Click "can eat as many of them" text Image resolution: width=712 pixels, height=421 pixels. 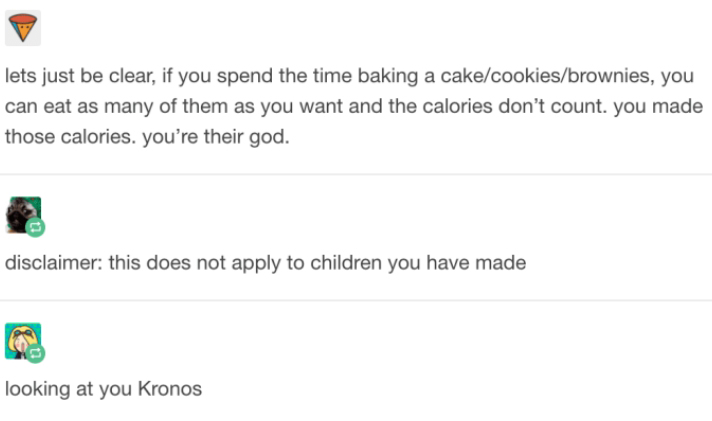click(x=99, y=107)
